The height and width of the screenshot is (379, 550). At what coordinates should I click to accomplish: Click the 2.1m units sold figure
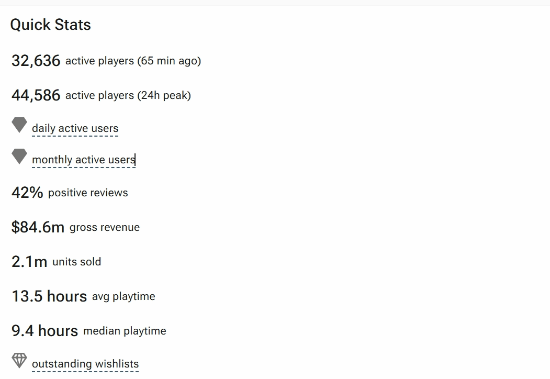29,262
